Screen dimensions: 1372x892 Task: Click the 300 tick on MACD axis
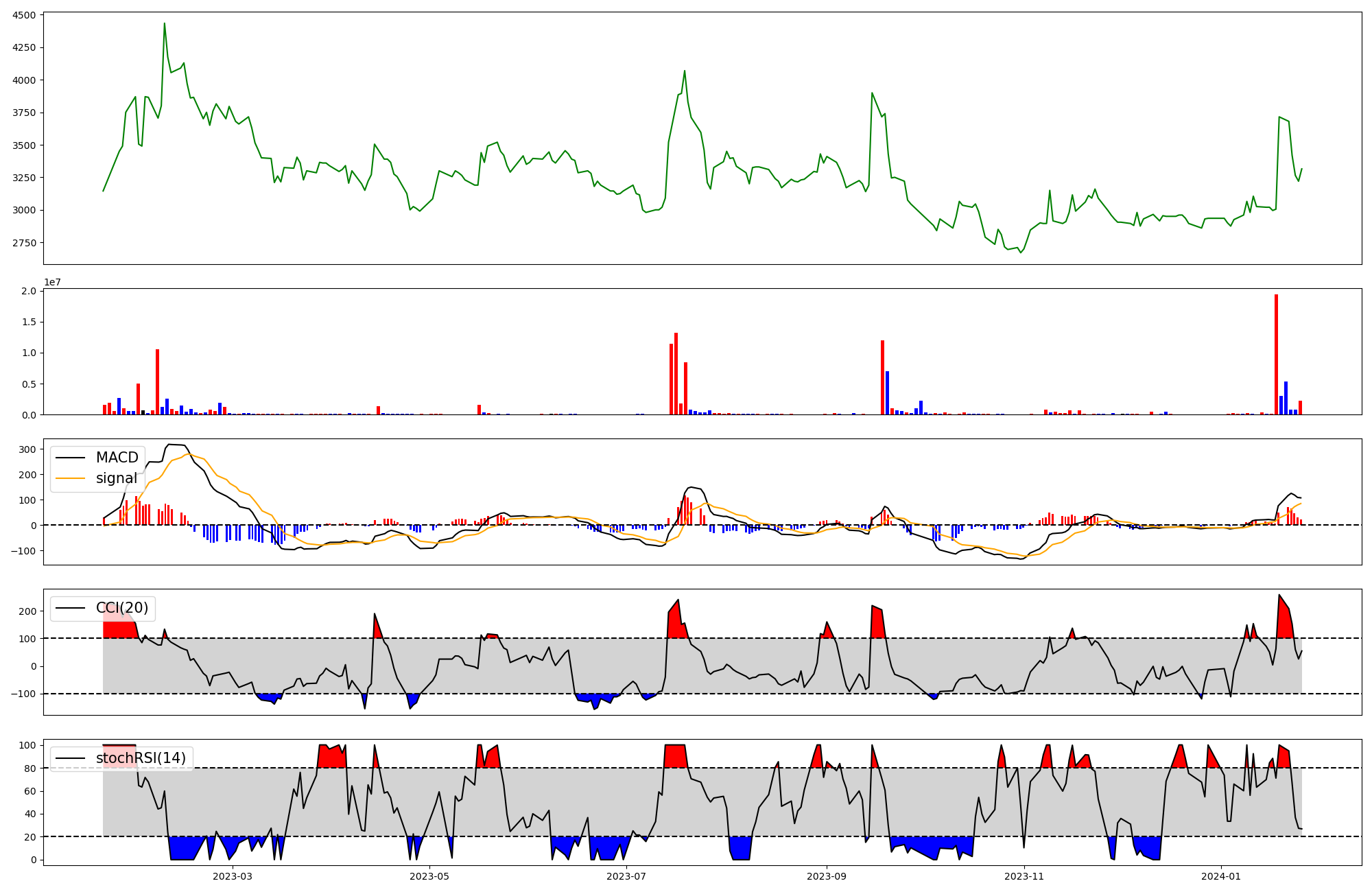click(x=27, y=449)
